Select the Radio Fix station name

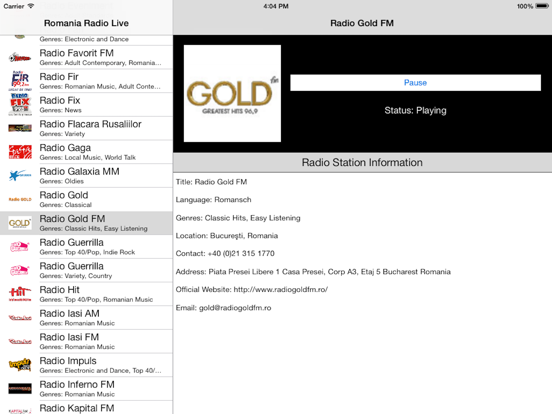(60, 100)
